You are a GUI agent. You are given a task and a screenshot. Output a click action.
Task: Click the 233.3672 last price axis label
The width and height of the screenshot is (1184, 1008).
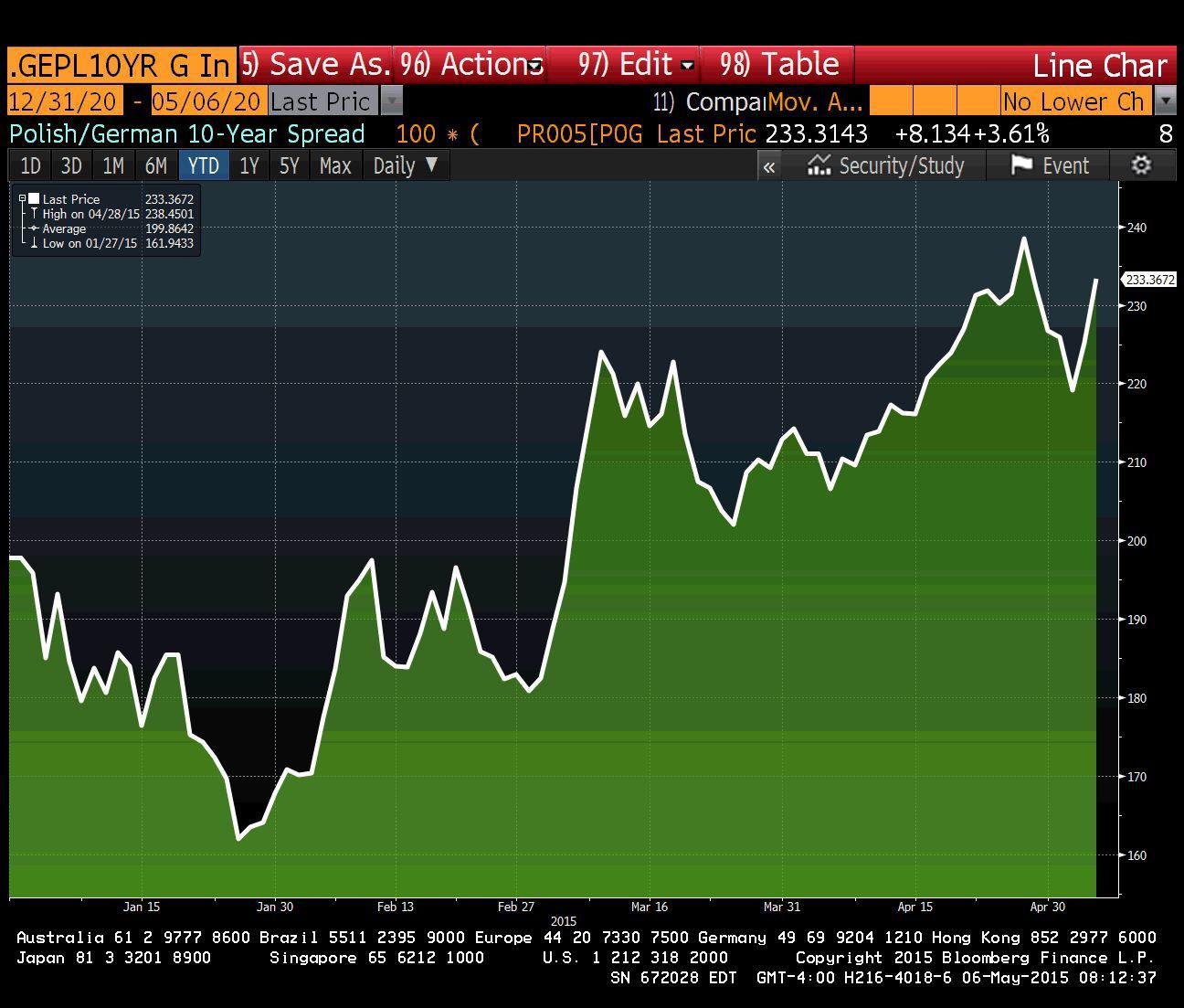[x=1149, y=280]
